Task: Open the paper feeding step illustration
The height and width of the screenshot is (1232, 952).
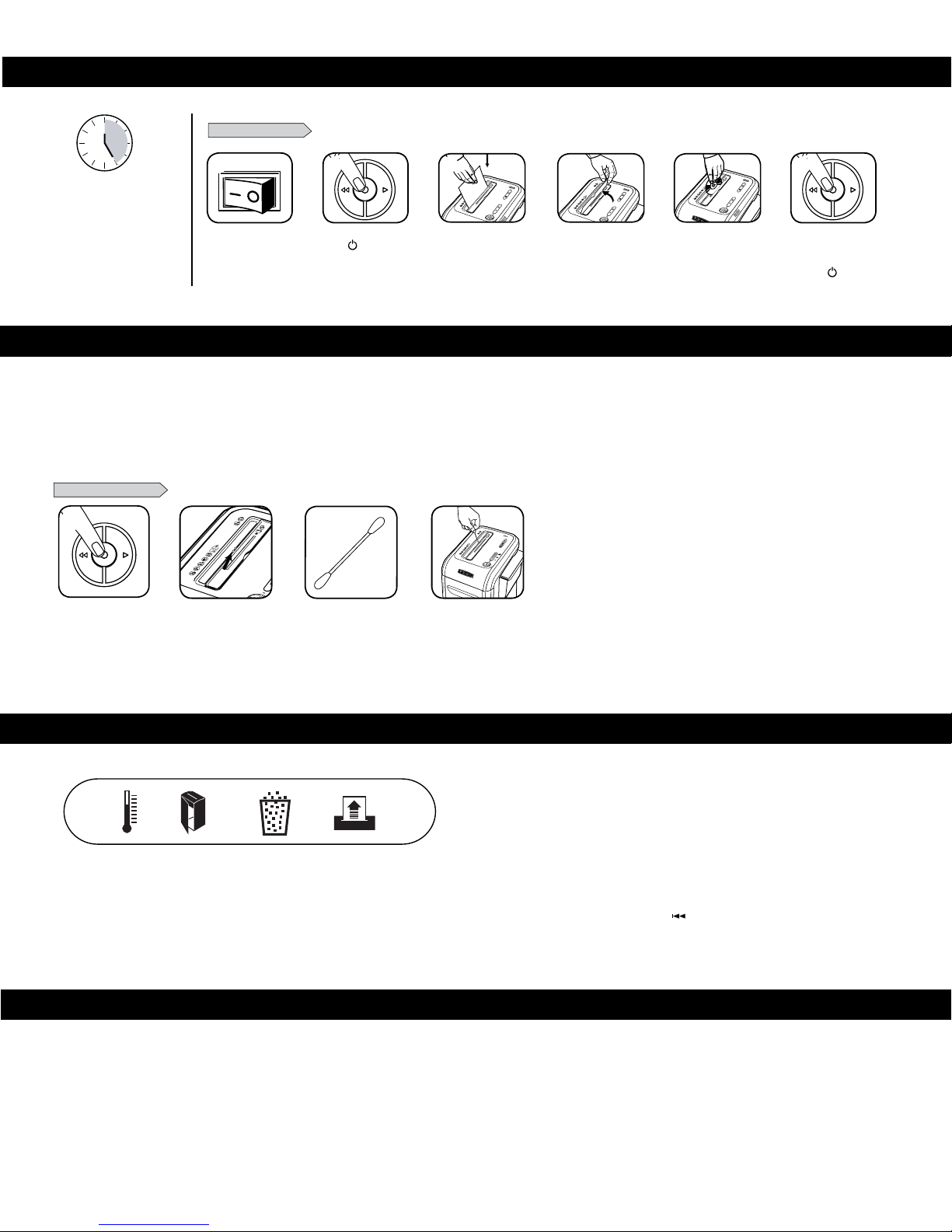Action: pyautogui.click(x=482, y=188)
